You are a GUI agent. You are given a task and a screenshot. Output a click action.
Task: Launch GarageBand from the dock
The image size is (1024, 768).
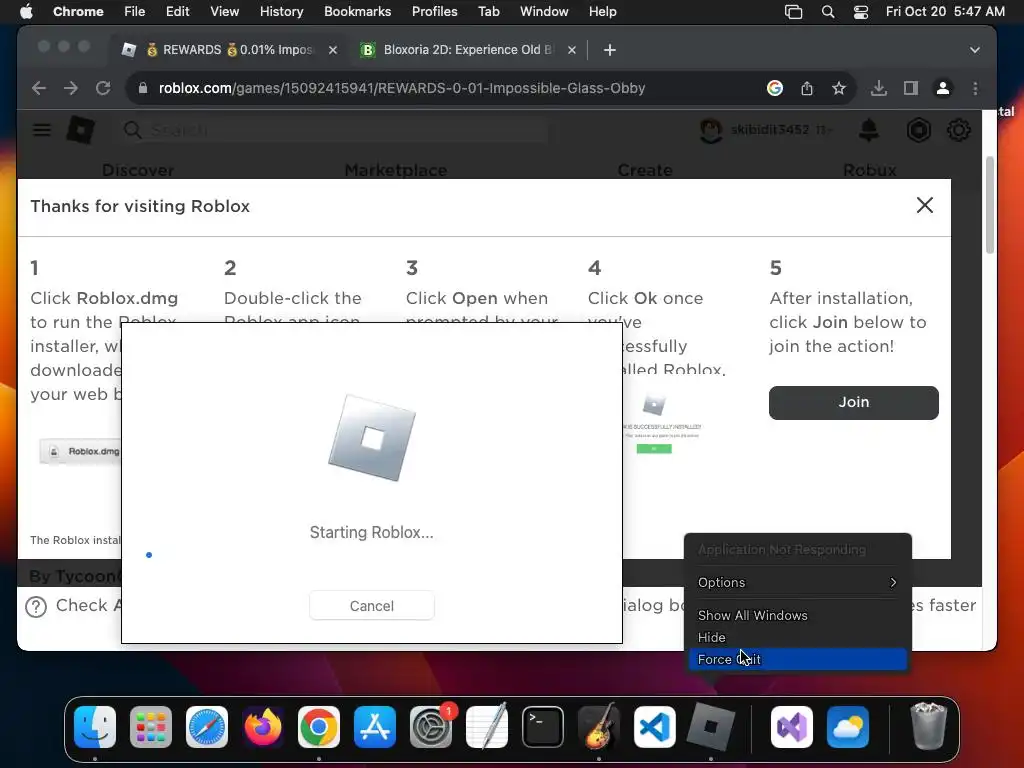coord(599,727)
